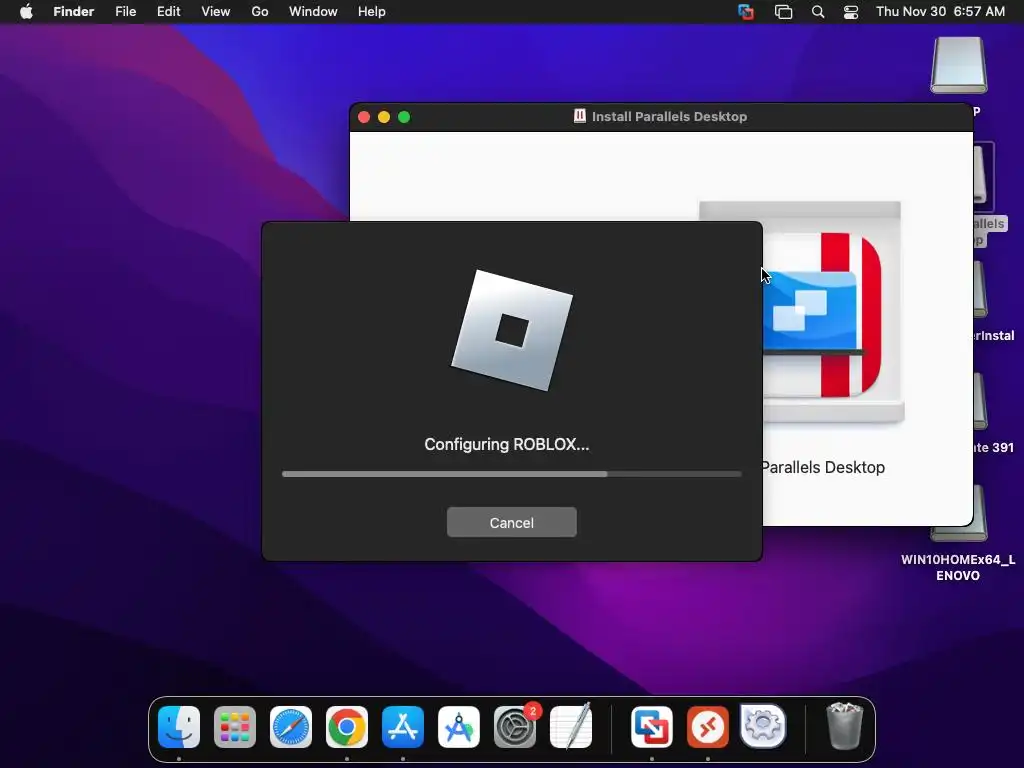Close the Install Parallels Desktop window
1024x768 pixels.
364,117
